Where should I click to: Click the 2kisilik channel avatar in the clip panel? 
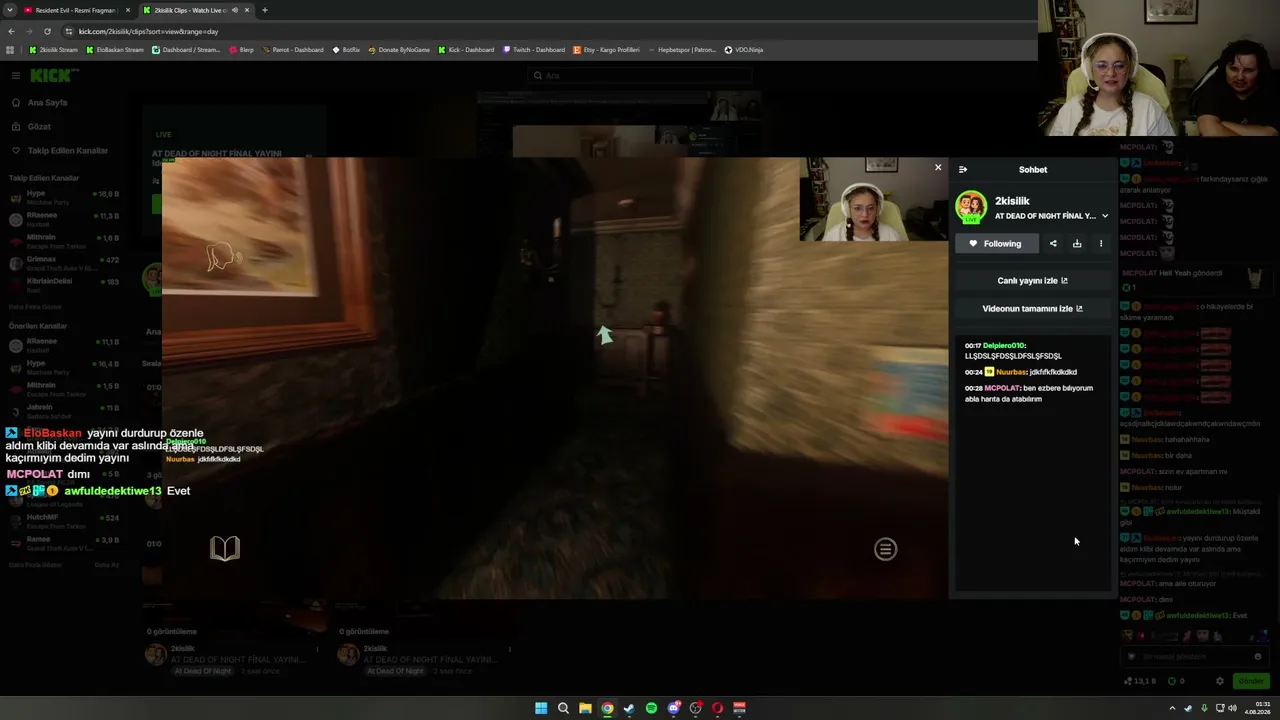(971, 207)
